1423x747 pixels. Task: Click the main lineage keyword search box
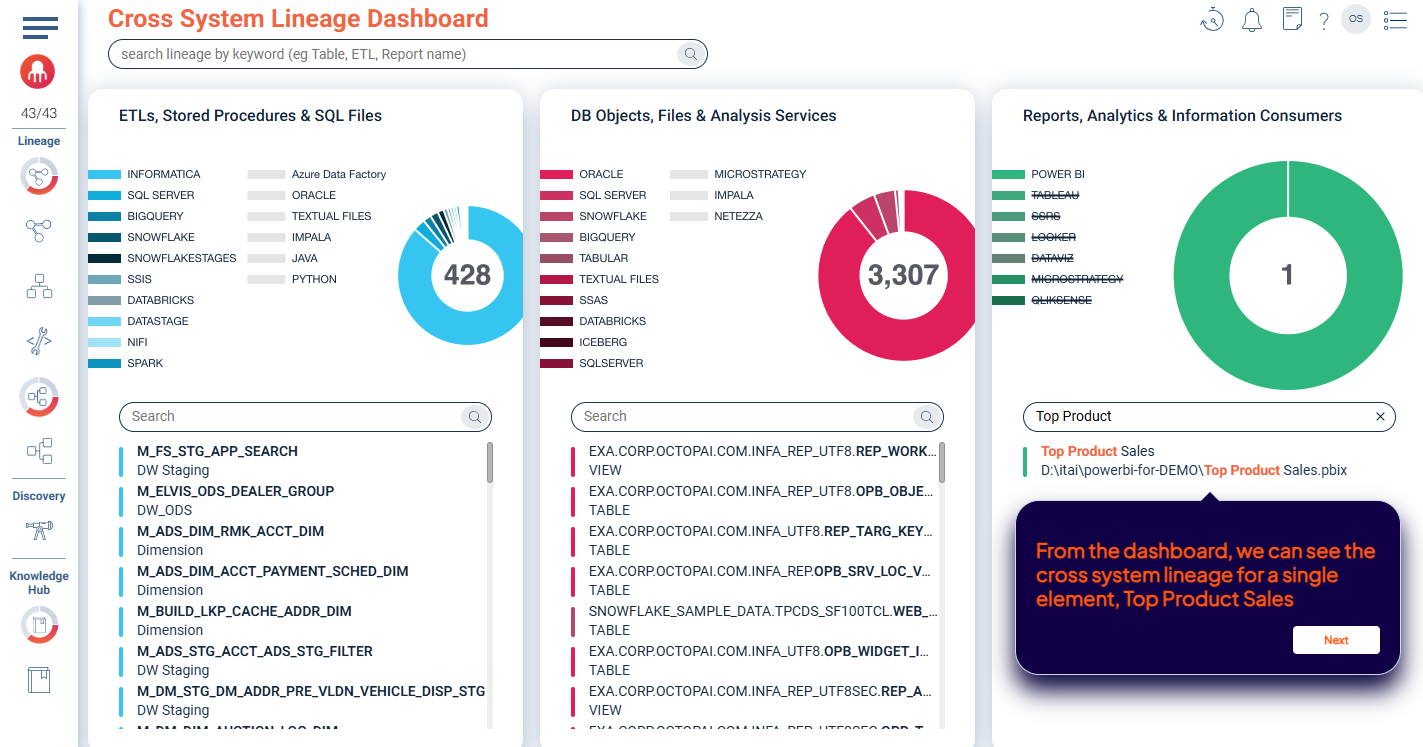tap(407, 54)
